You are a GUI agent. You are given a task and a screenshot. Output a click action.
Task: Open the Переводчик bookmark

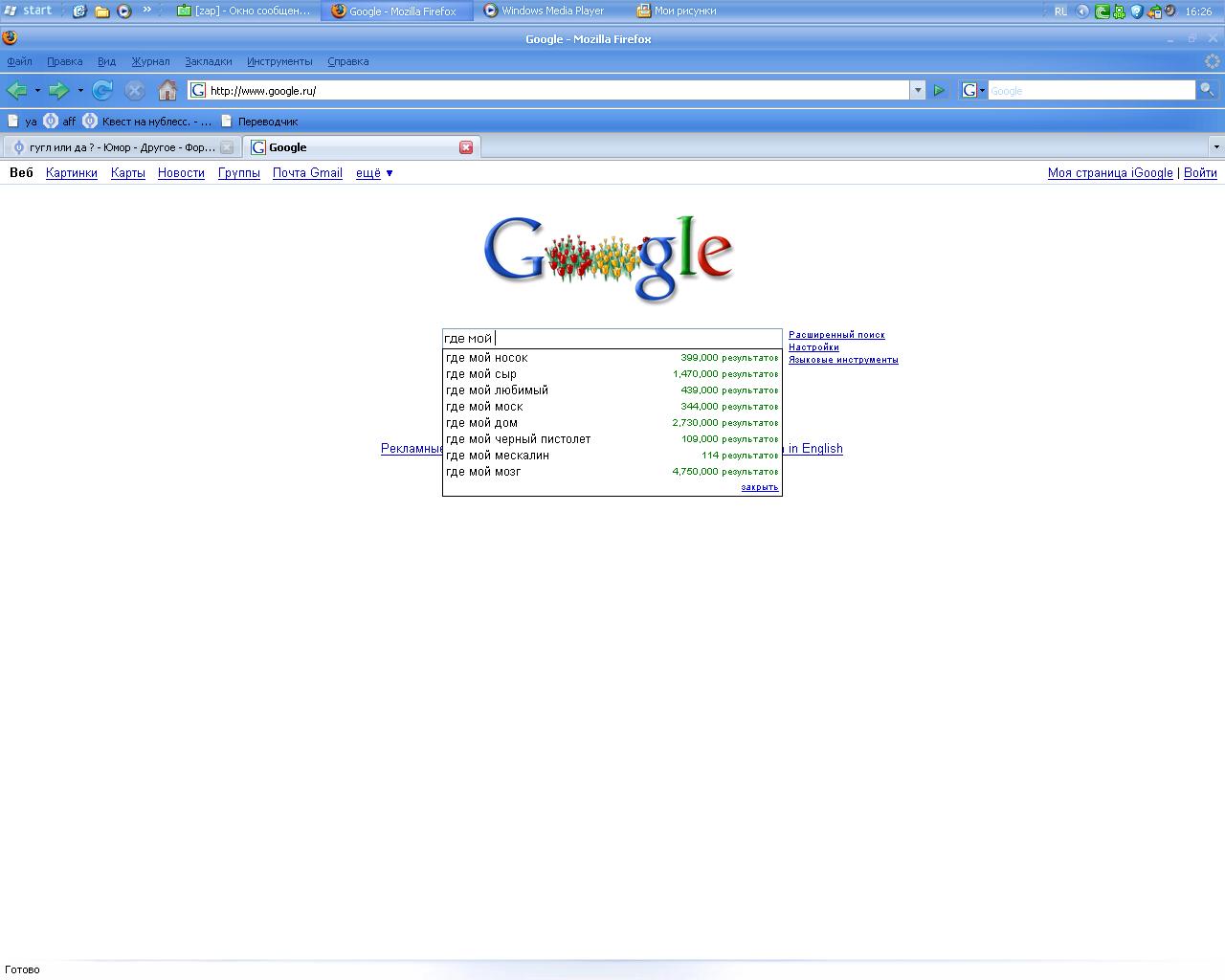coord(259,122)
